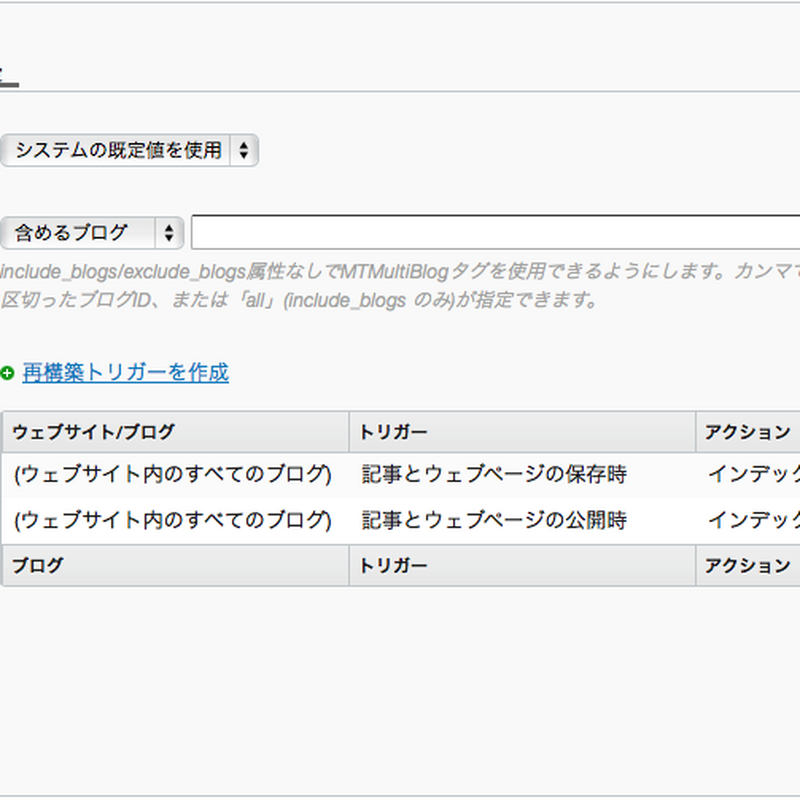
Task: Click the action cell in the 公開時 row
Action: pyautogui.click(x=752, y=521)
